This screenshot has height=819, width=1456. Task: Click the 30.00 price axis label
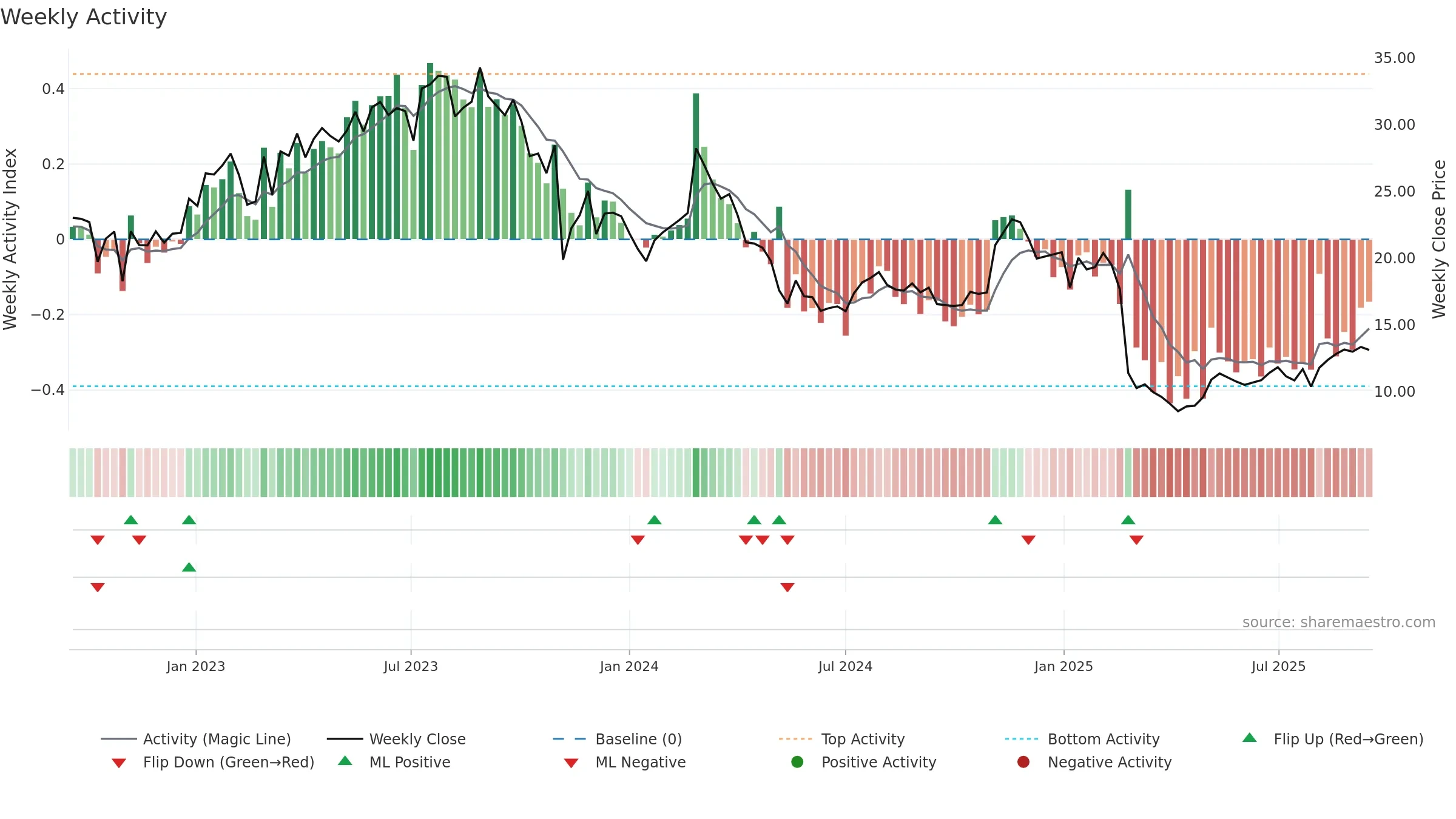[x=1395, y=125]
